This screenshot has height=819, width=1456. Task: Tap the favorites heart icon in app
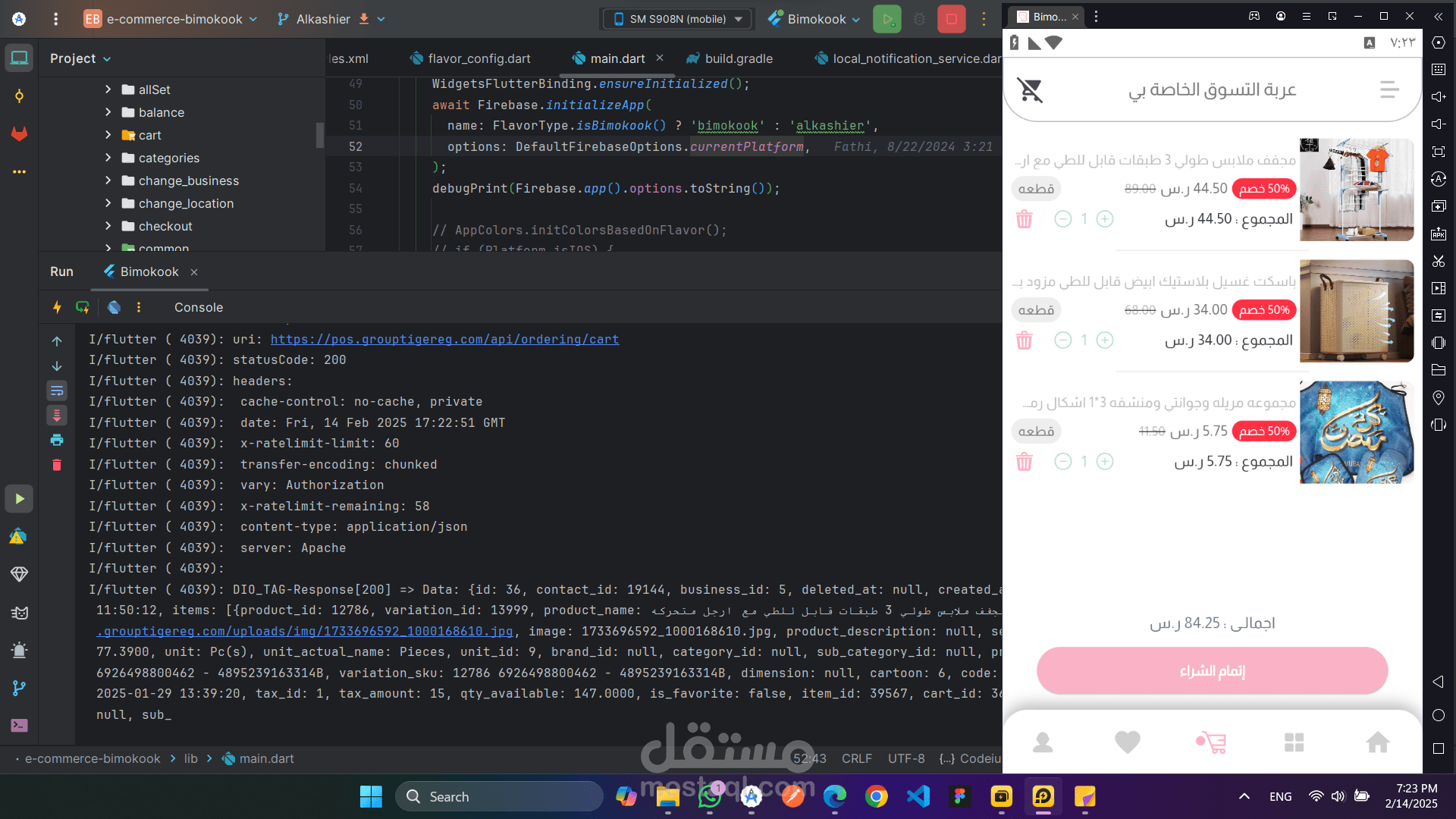(1127, 742)
